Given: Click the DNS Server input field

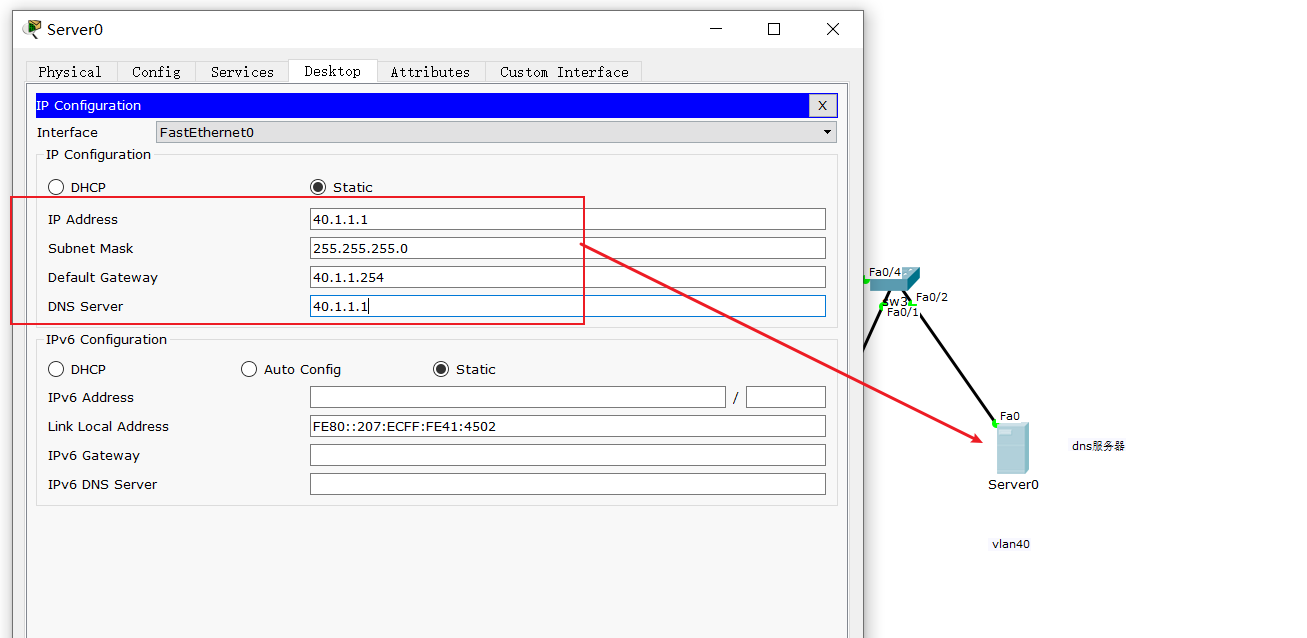Looking at the screenshot, I should point(567,306).
